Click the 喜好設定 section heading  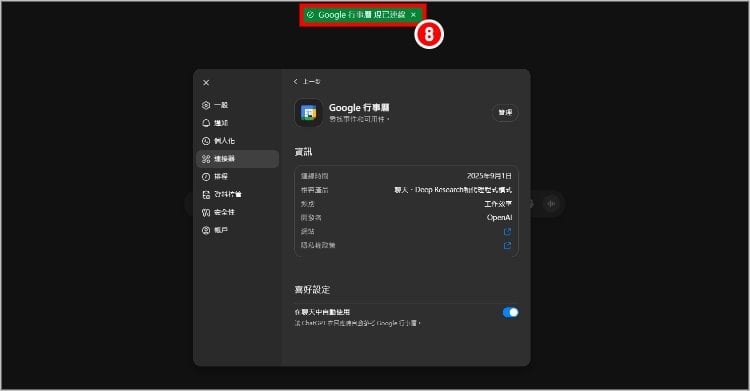tap(312, 290)
